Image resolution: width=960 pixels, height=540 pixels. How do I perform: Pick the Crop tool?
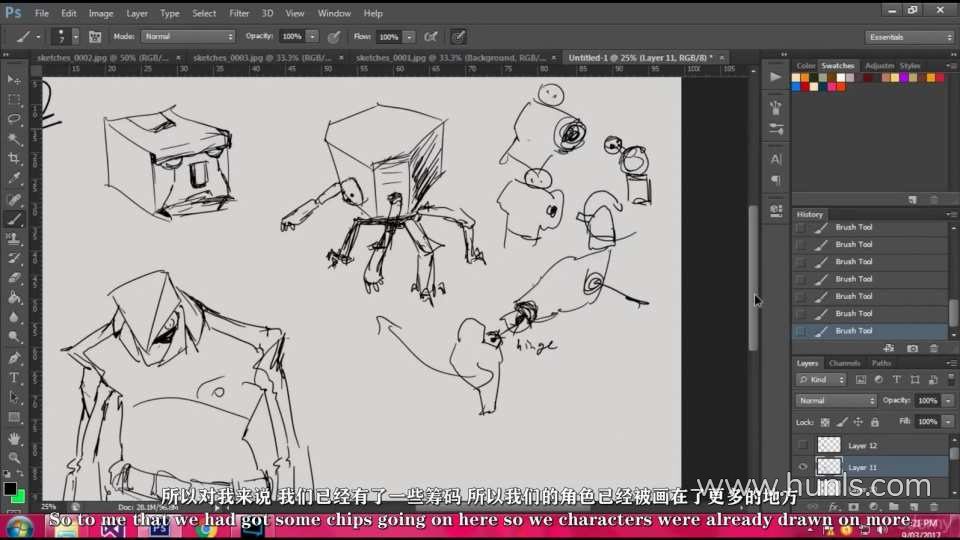click(x=14, y=159)
